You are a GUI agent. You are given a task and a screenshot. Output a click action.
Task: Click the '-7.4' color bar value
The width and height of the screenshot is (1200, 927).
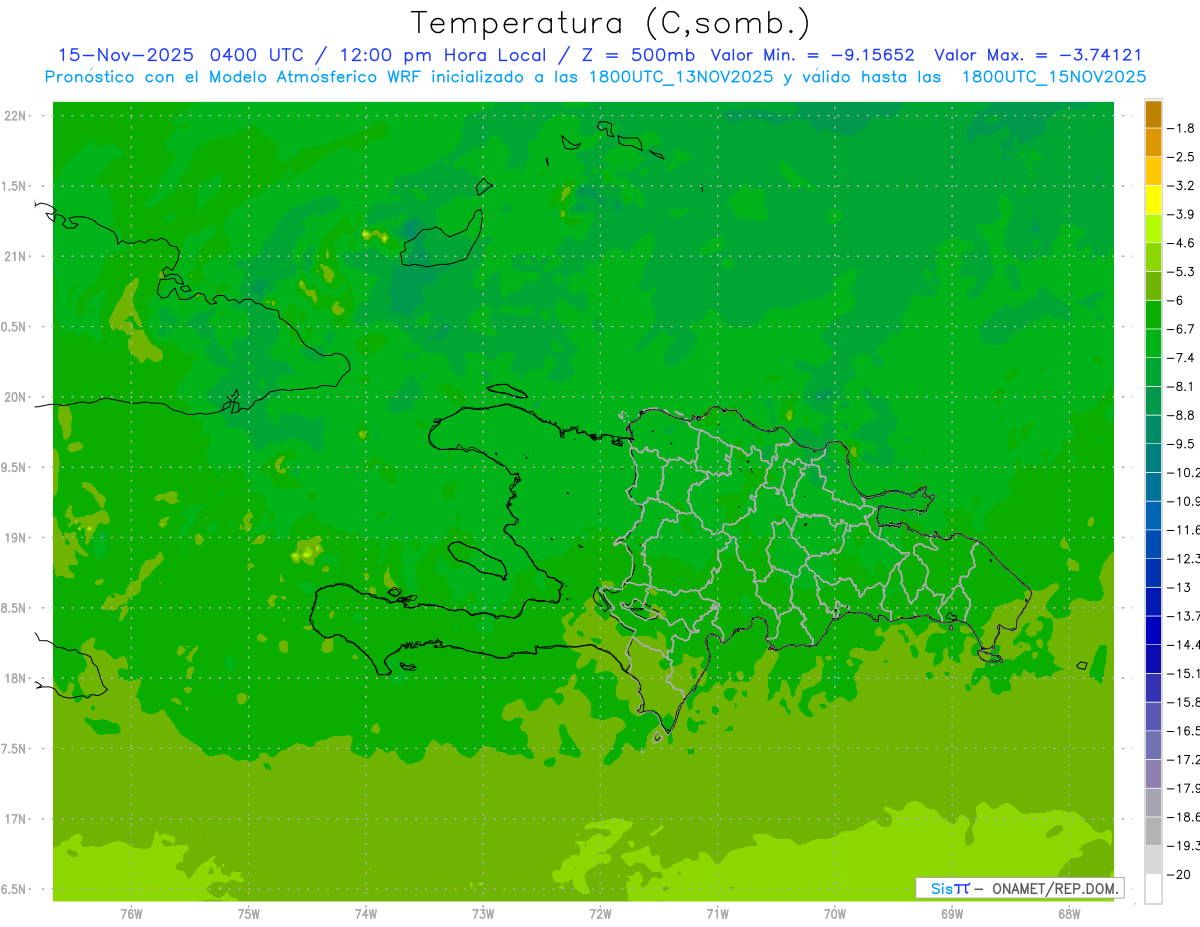[1180, 358]
